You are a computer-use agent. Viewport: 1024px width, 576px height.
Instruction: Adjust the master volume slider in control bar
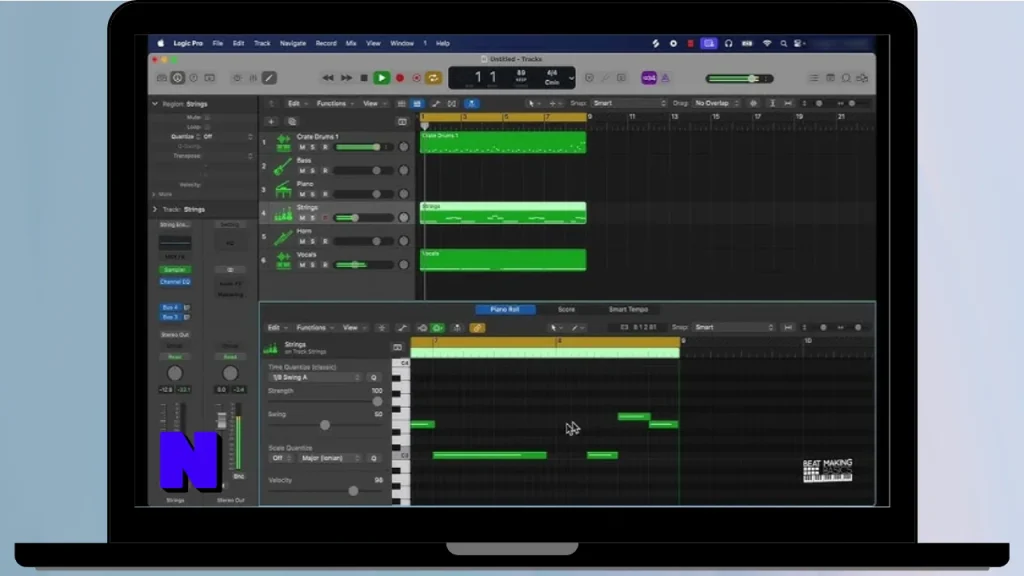[x=739, y=79]
